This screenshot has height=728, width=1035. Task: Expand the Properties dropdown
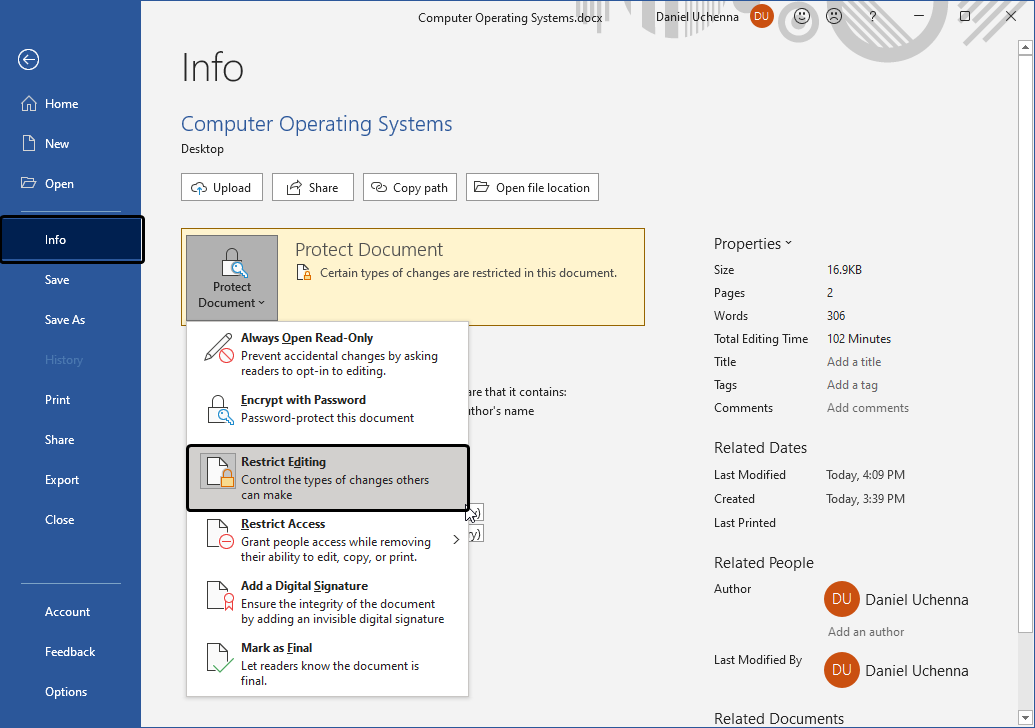[x=787, y=243]
